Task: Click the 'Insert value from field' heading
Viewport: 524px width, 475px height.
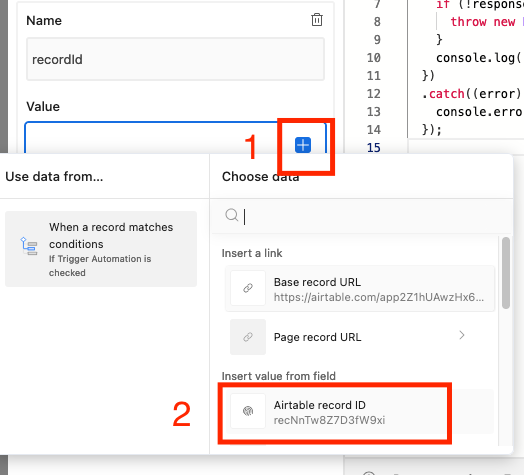Action: point(279,376)
